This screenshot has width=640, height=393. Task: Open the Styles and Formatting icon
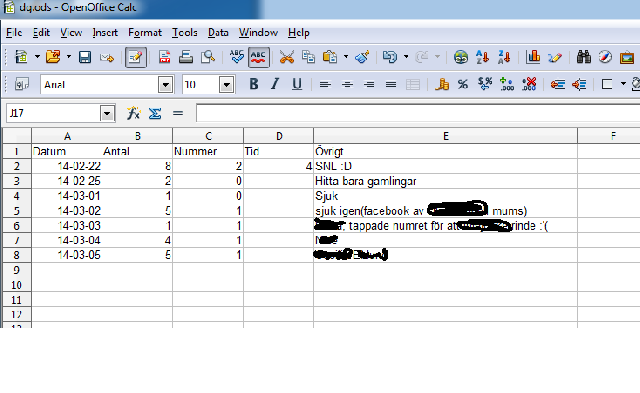click(x=22, y=84)
